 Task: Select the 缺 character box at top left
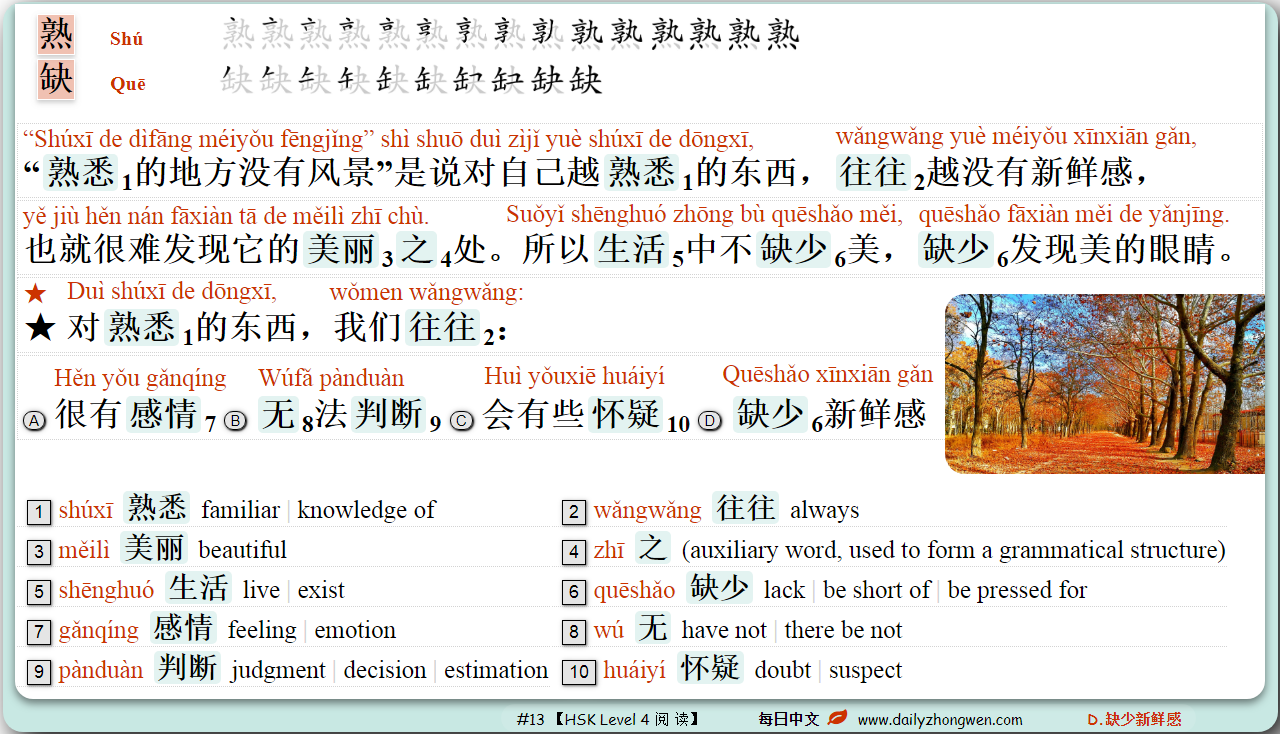55,79
